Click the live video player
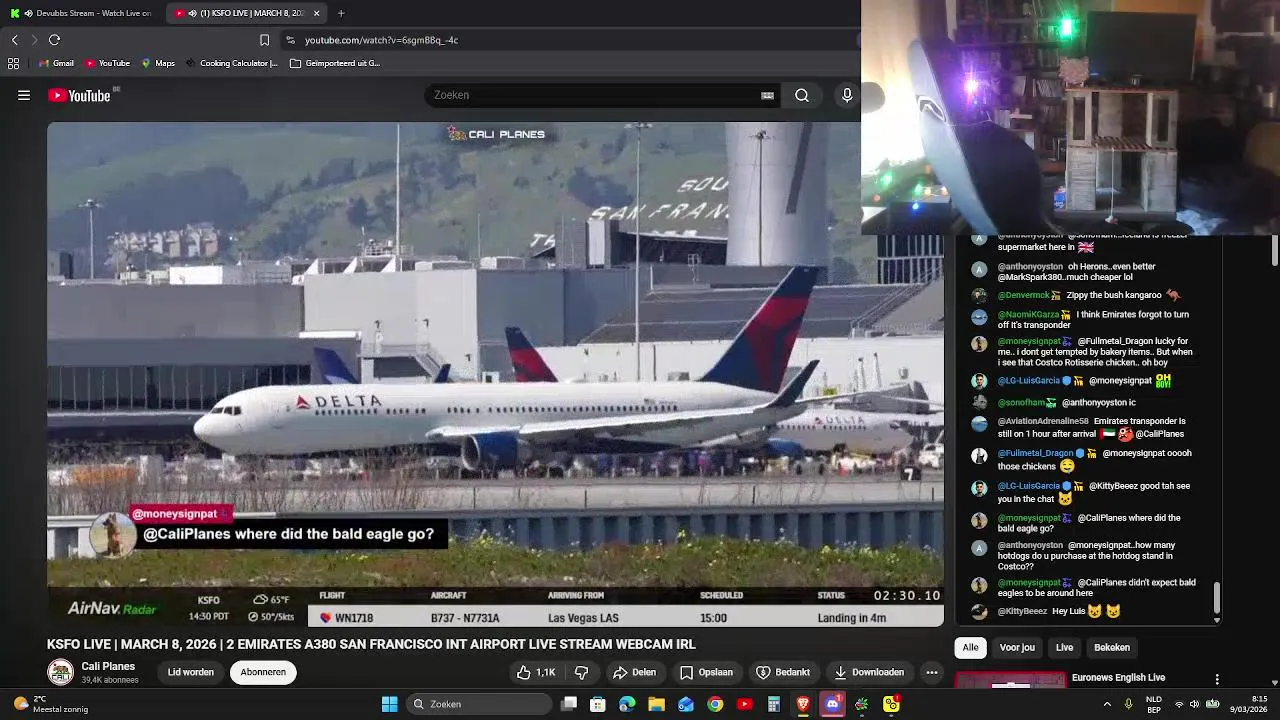Viewport: 1280px width, 720px height. point(495,374)
